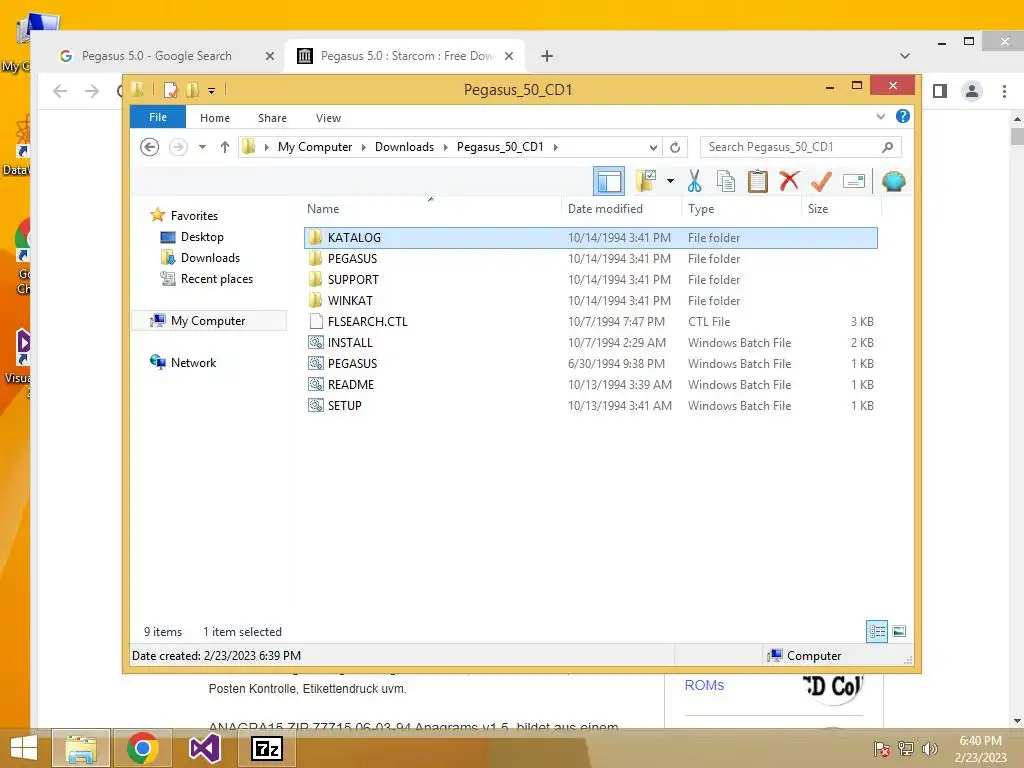Click the Paste clipboard icon

(758, 181)
